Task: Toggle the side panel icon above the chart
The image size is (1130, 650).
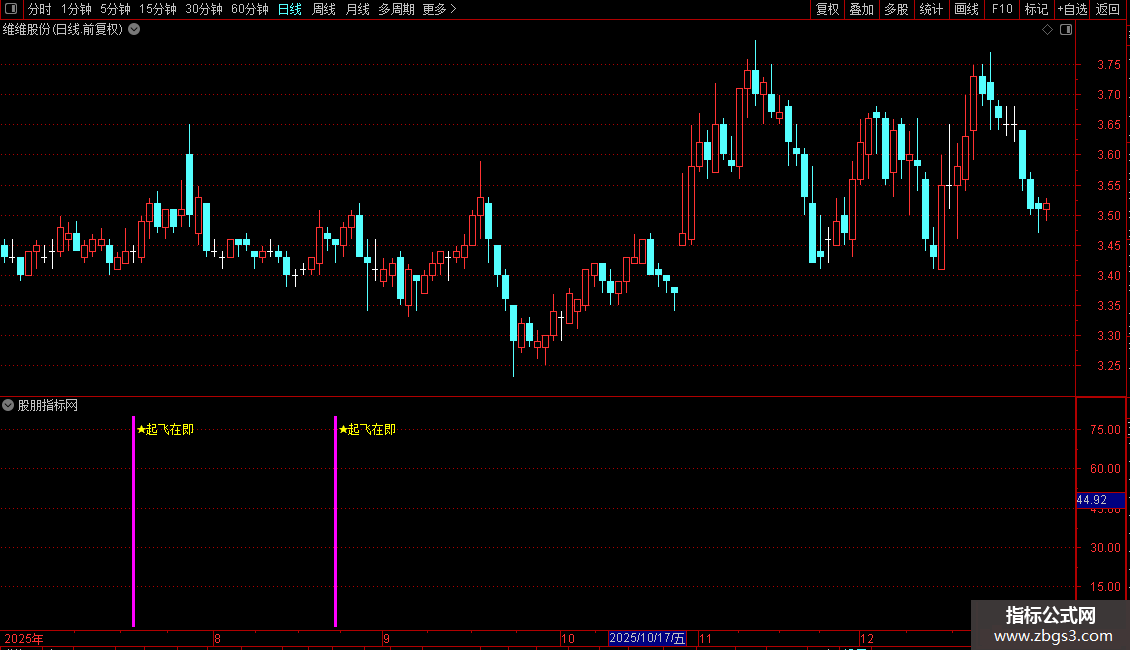Action: click(1066, 30)
